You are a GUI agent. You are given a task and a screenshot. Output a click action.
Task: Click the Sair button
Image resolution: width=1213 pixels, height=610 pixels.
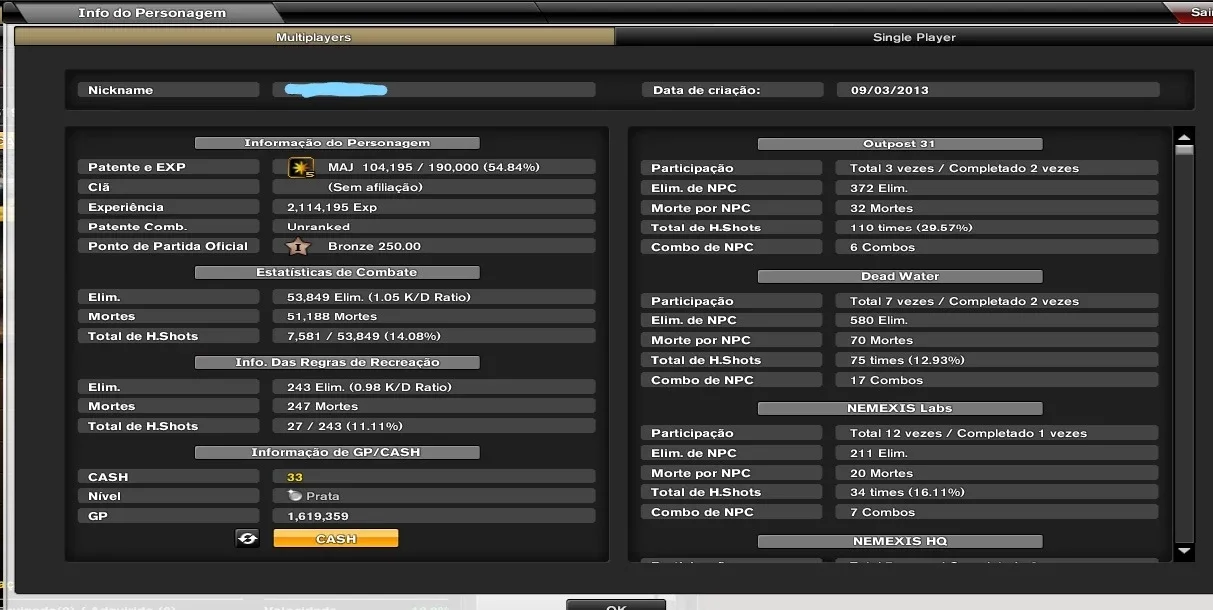(1197, 12)
